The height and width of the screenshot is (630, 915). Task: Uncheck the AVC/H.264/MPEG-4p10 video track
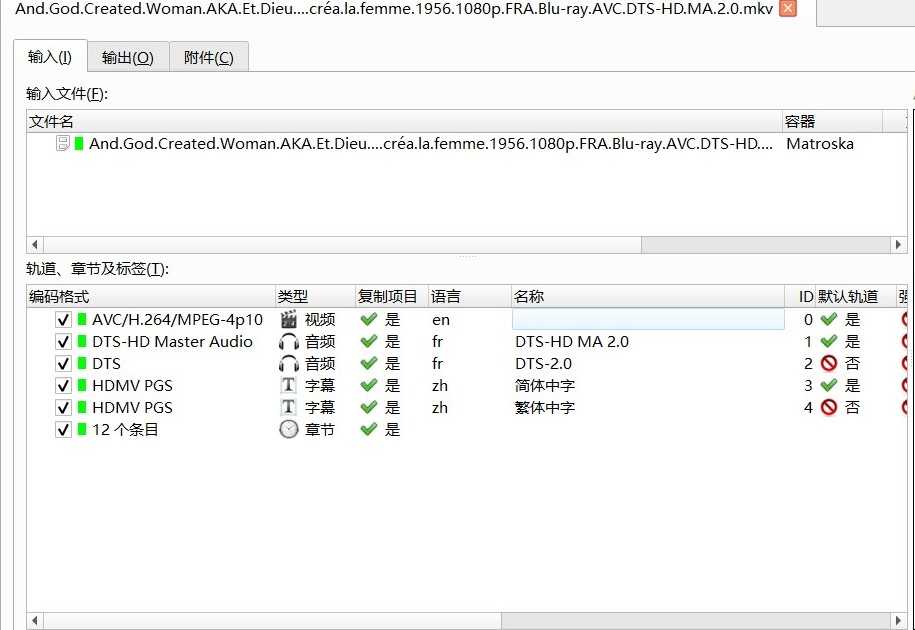63,320
